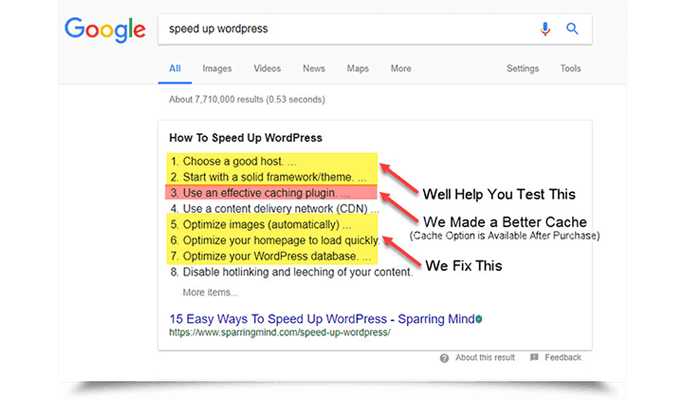Go to the Maps tab

(358, 69)
